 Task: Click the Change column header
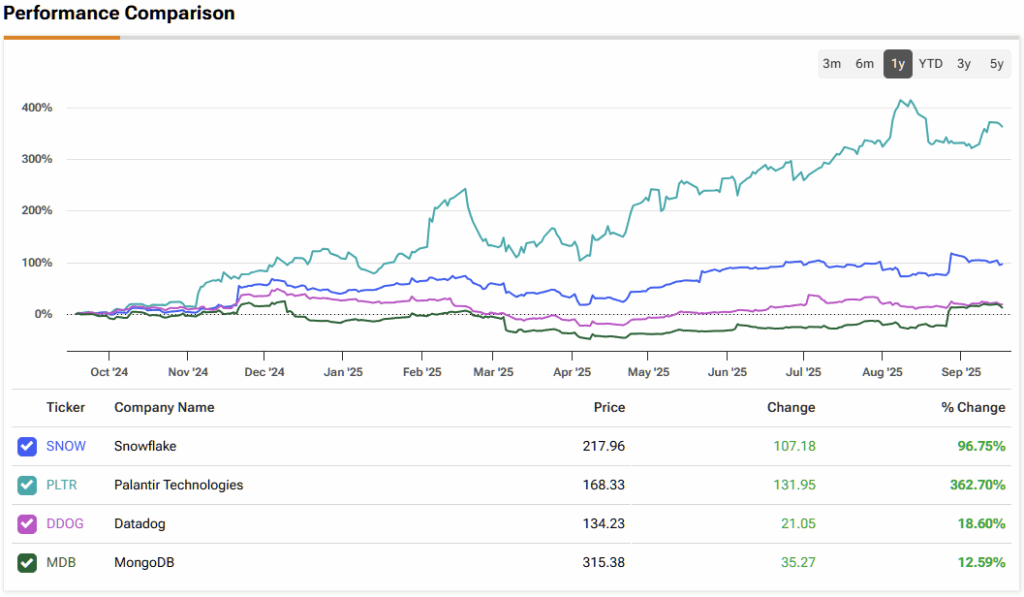(x=792, y=408)
